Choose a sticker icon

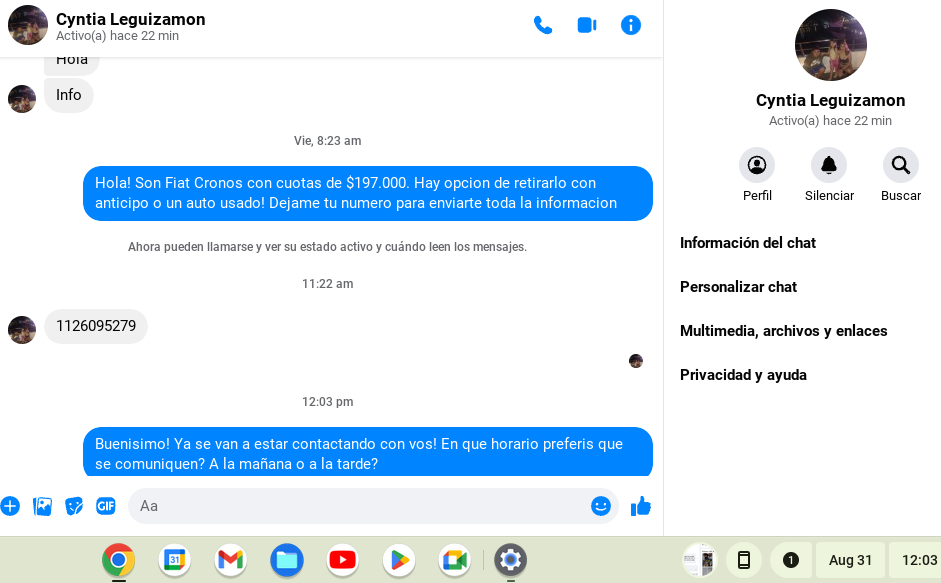pyautogui.click(x=74, y=506)
